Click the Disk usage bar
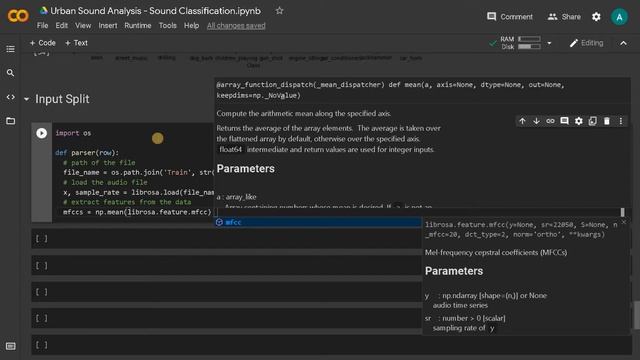The image size is (640, 360). coord(529,47)
